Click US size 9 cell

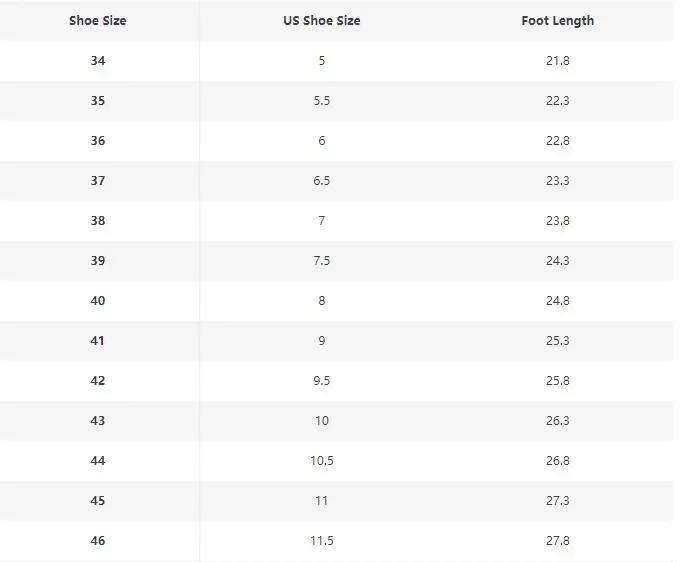pyautogui.click(x=322, y=341)
